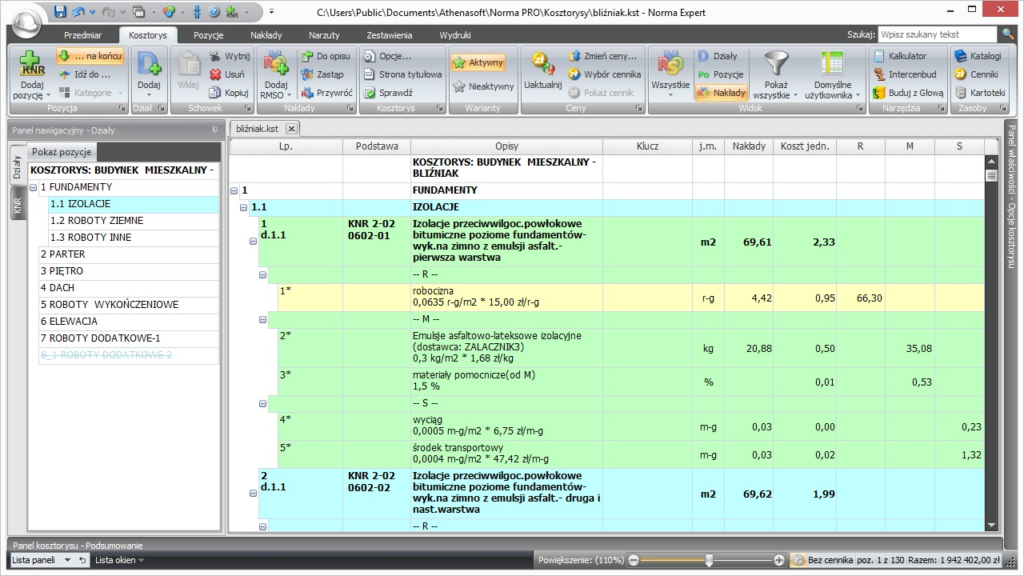This screenshot has width=1024, height=576.
Task: Open the Wydruki ribbon tab
Action: [455, 35]
